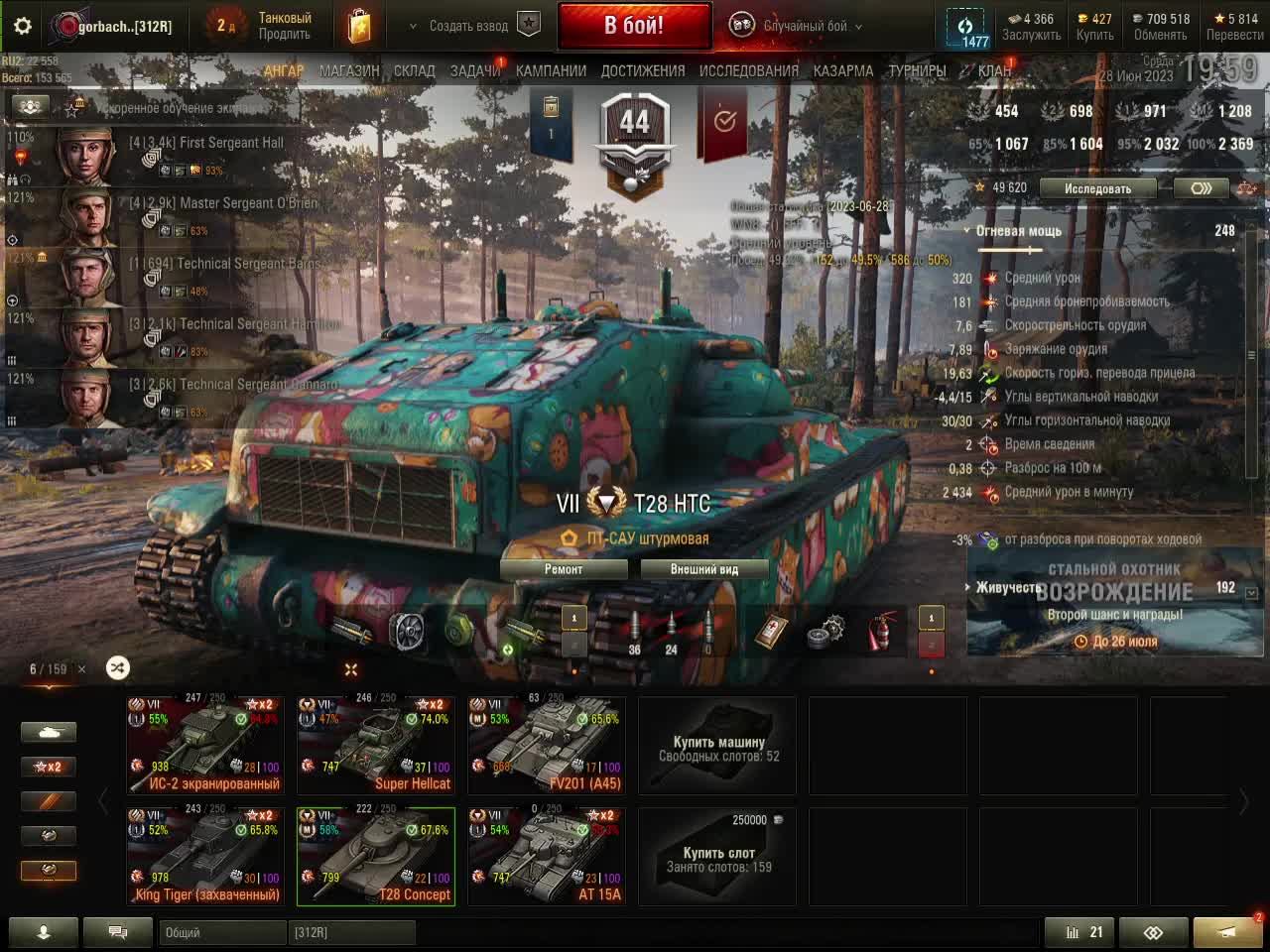Open the ventilation equipment slot
The height and width of the screenshot is (952, 1270).
(405, 633)
